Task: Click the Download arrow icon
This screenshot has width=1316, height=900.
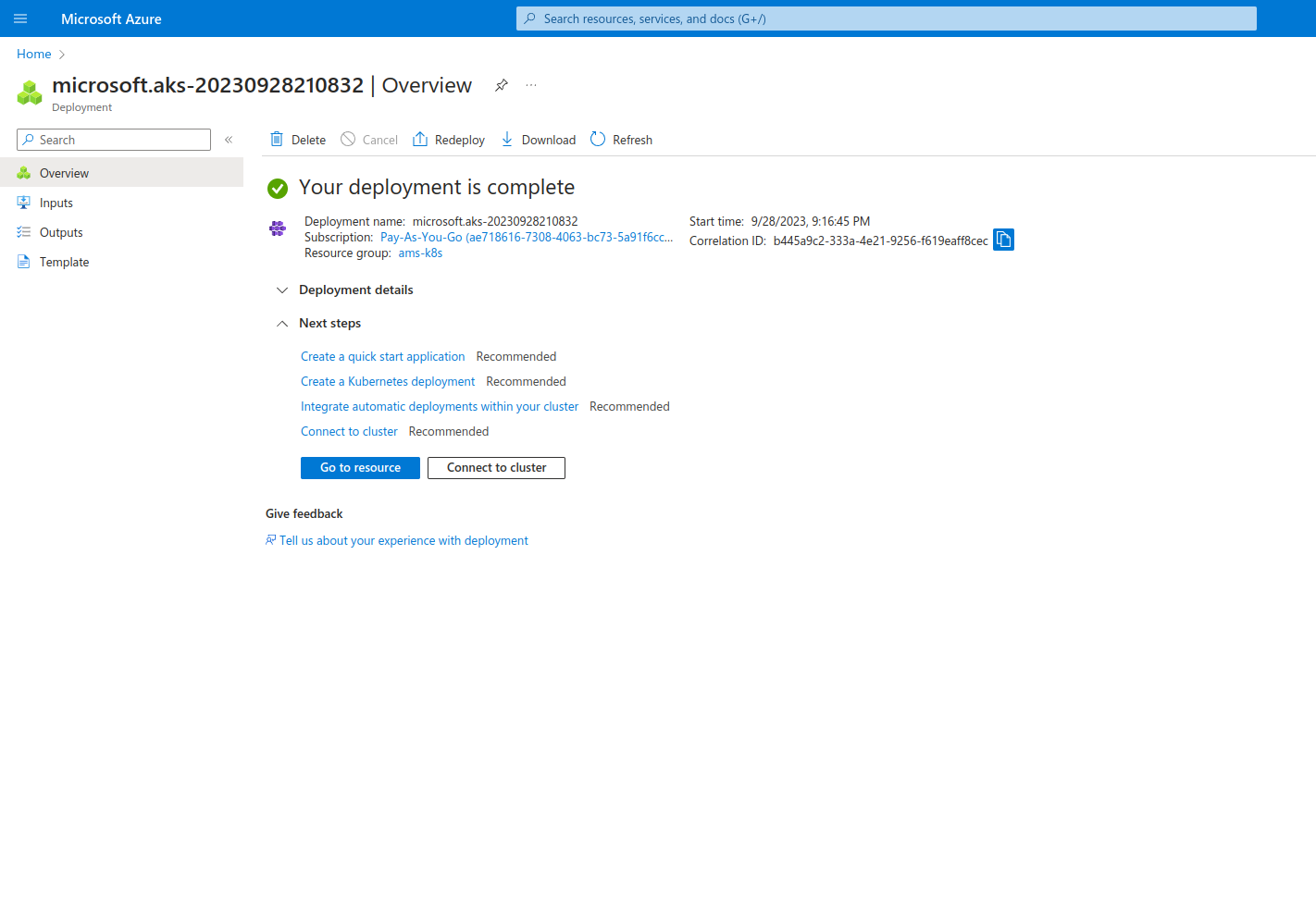Action: (x=507, y=139)
